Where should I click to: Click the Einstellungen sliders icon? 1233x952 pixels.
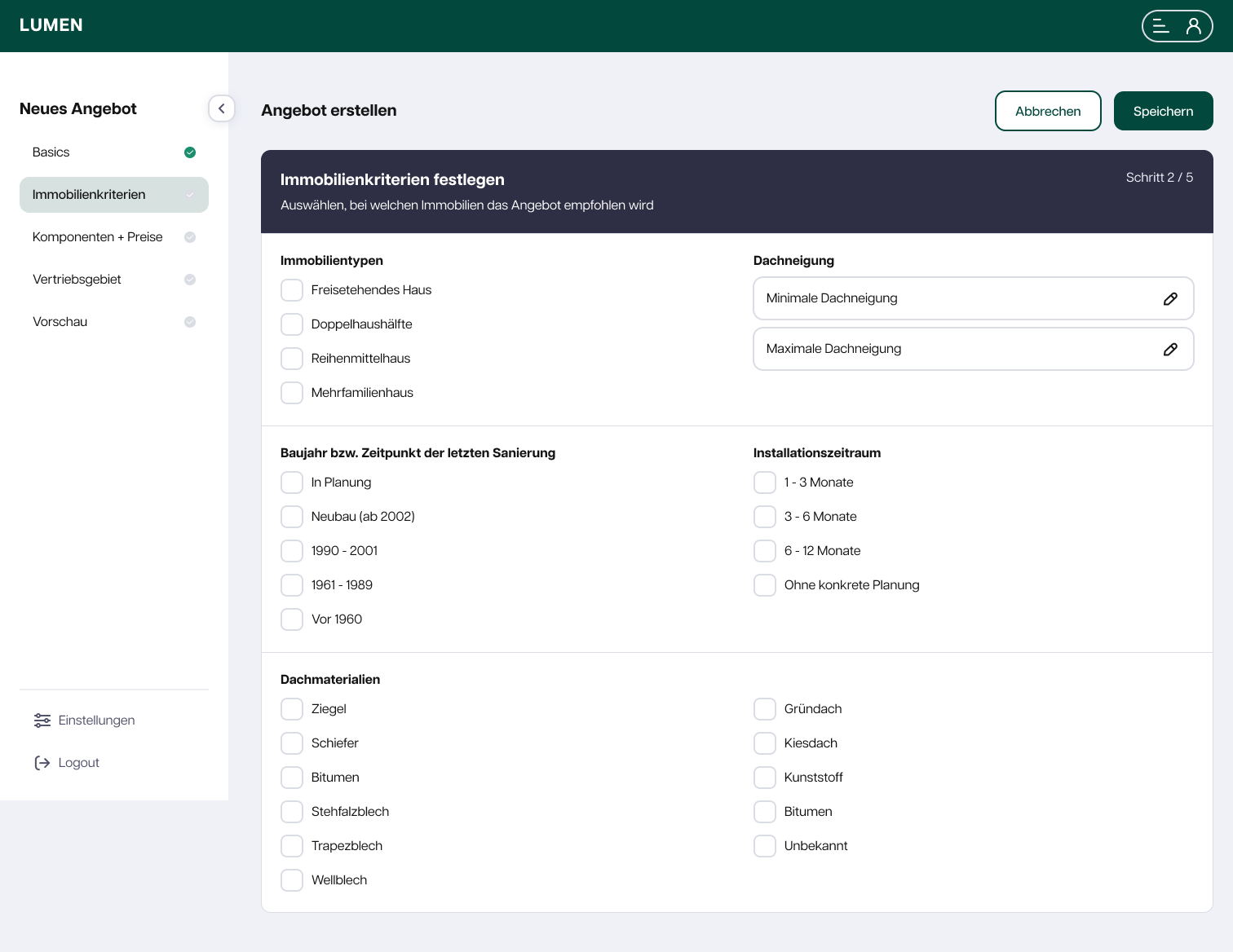[42, 721]
